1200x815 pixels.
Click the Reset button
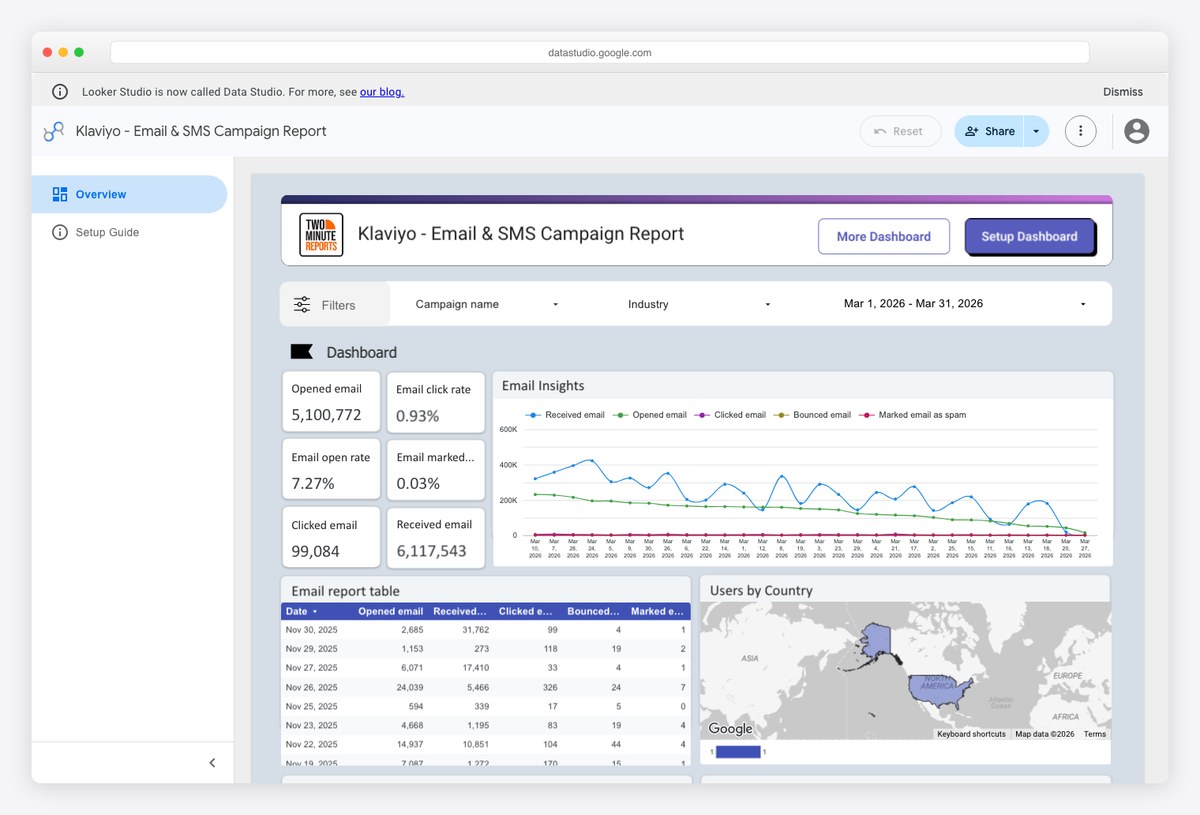900,131
